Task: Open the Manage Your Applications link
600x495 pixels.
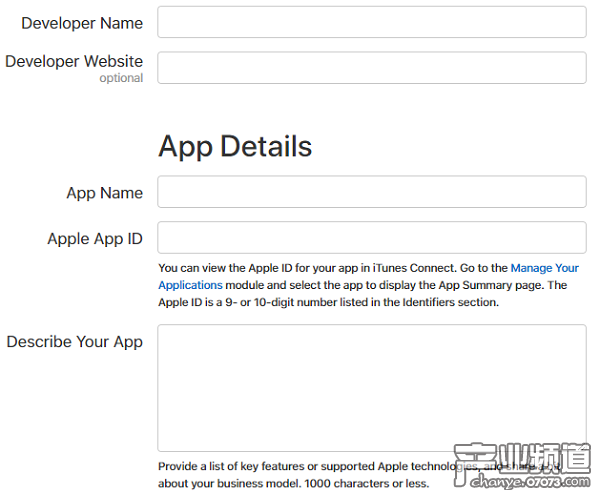Action: point(544,268)
